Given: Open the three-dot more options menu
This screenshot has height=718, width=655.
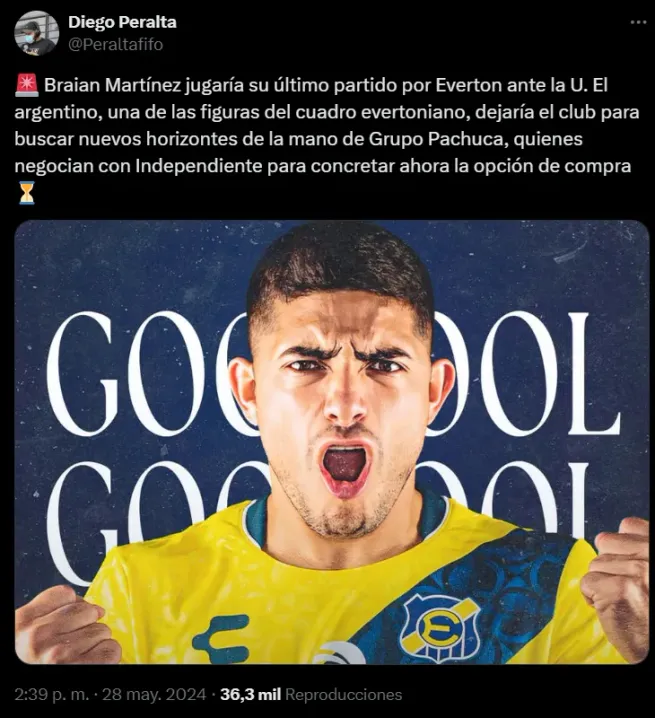Looking at the screenshot, I should [x=638, y=22].
